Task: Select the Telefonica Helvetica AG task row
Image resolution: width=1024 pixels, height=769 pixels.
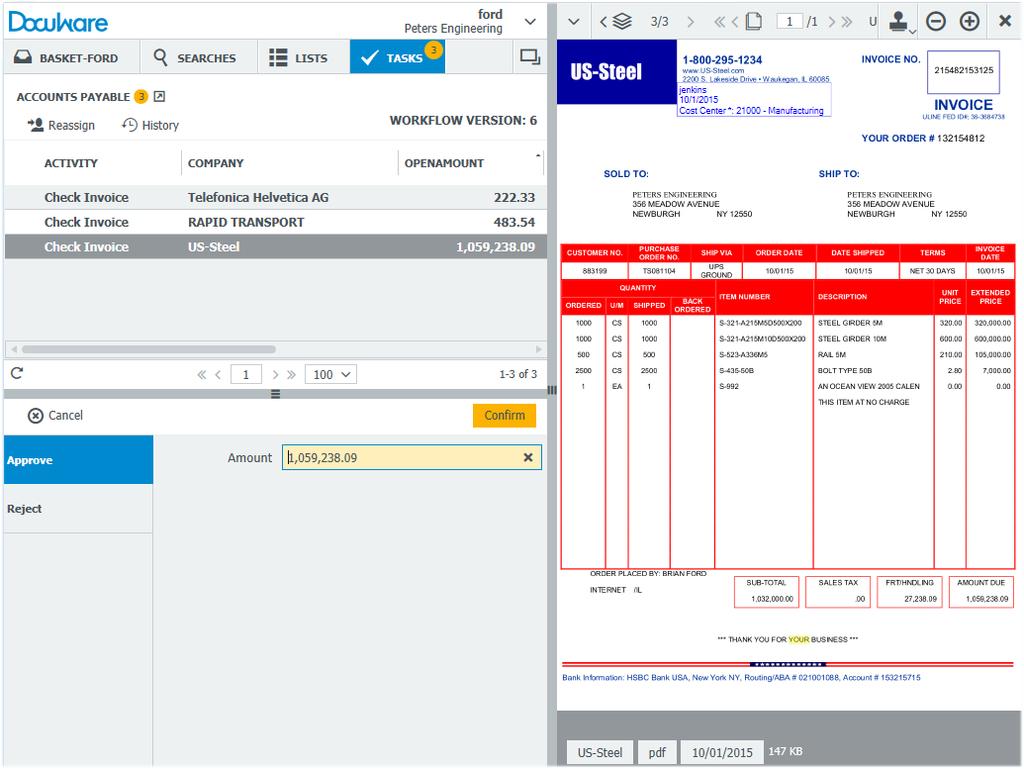Action: pos(276,197)
